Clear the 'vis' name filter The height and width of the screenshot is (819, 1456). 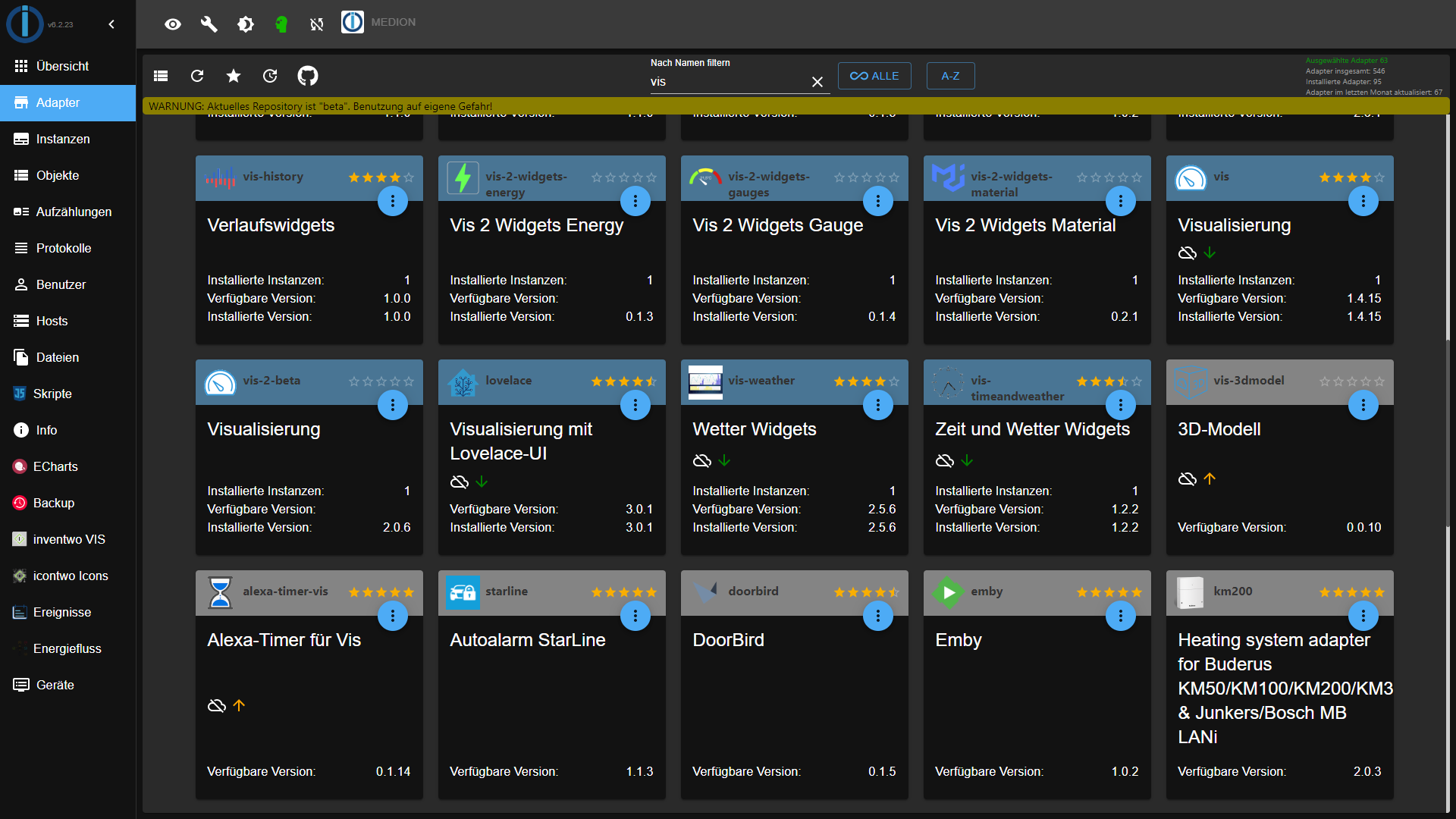[x=817, y=82]
